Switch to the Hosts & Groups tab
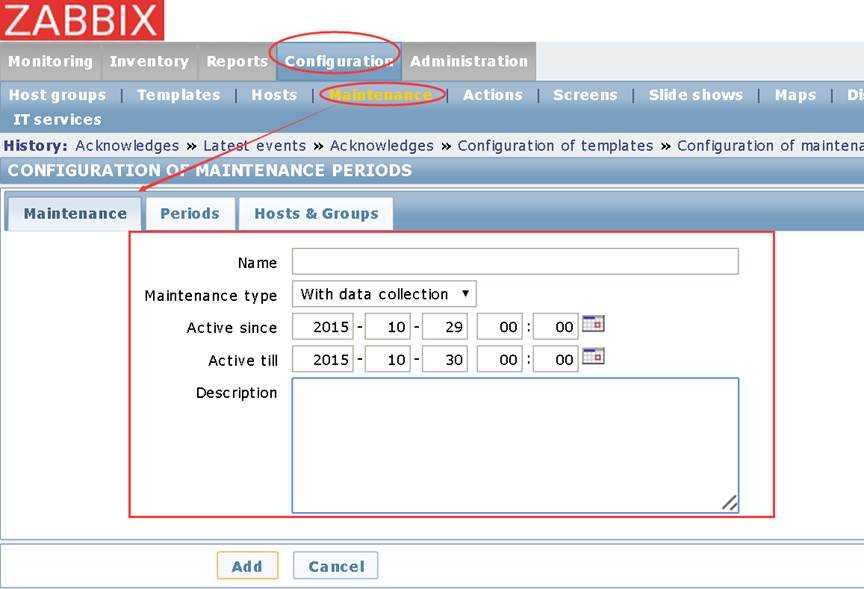 pyautogui.click(x=316, y=214)
